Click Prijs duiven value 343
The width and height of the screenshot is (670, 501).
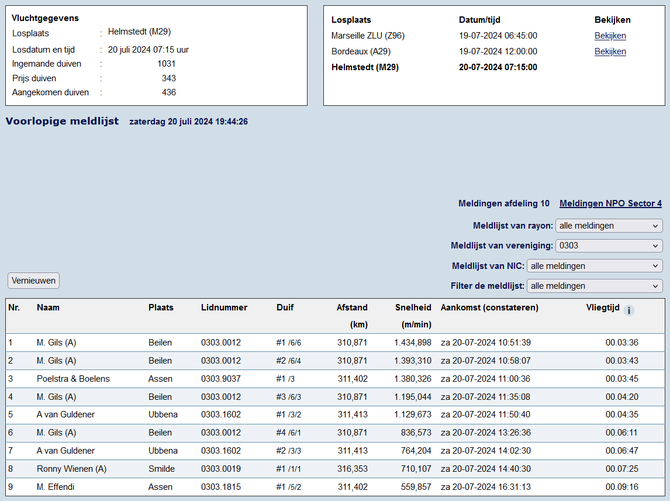pyautogui.click(x=169, y=78)
